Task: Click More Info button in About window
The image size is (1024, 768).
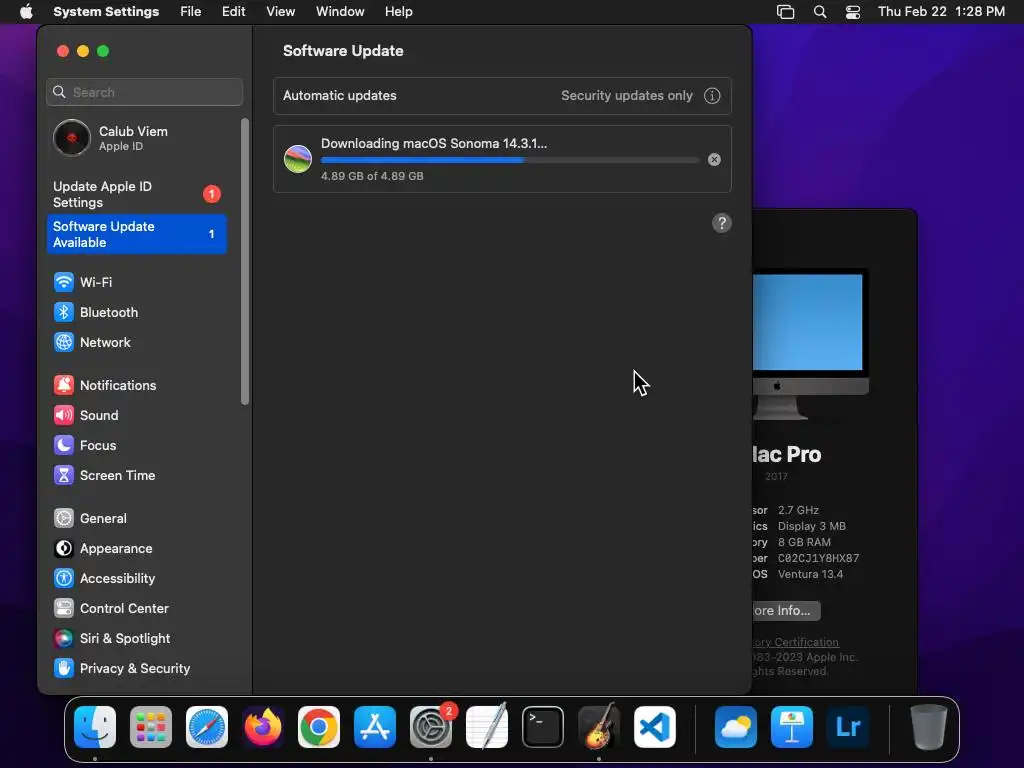Action: [x=784, y=611]
